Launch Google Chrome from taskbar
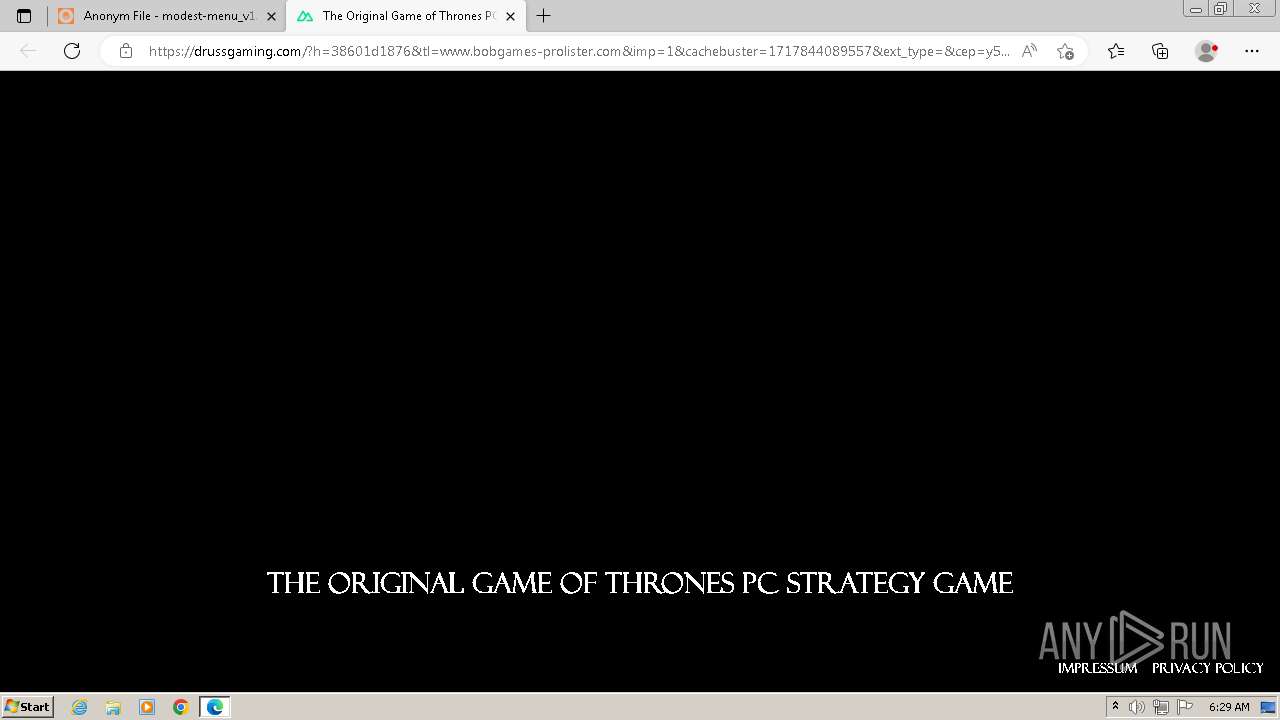The height and width of the screenshot is (720, 1280). pos(180,707)
